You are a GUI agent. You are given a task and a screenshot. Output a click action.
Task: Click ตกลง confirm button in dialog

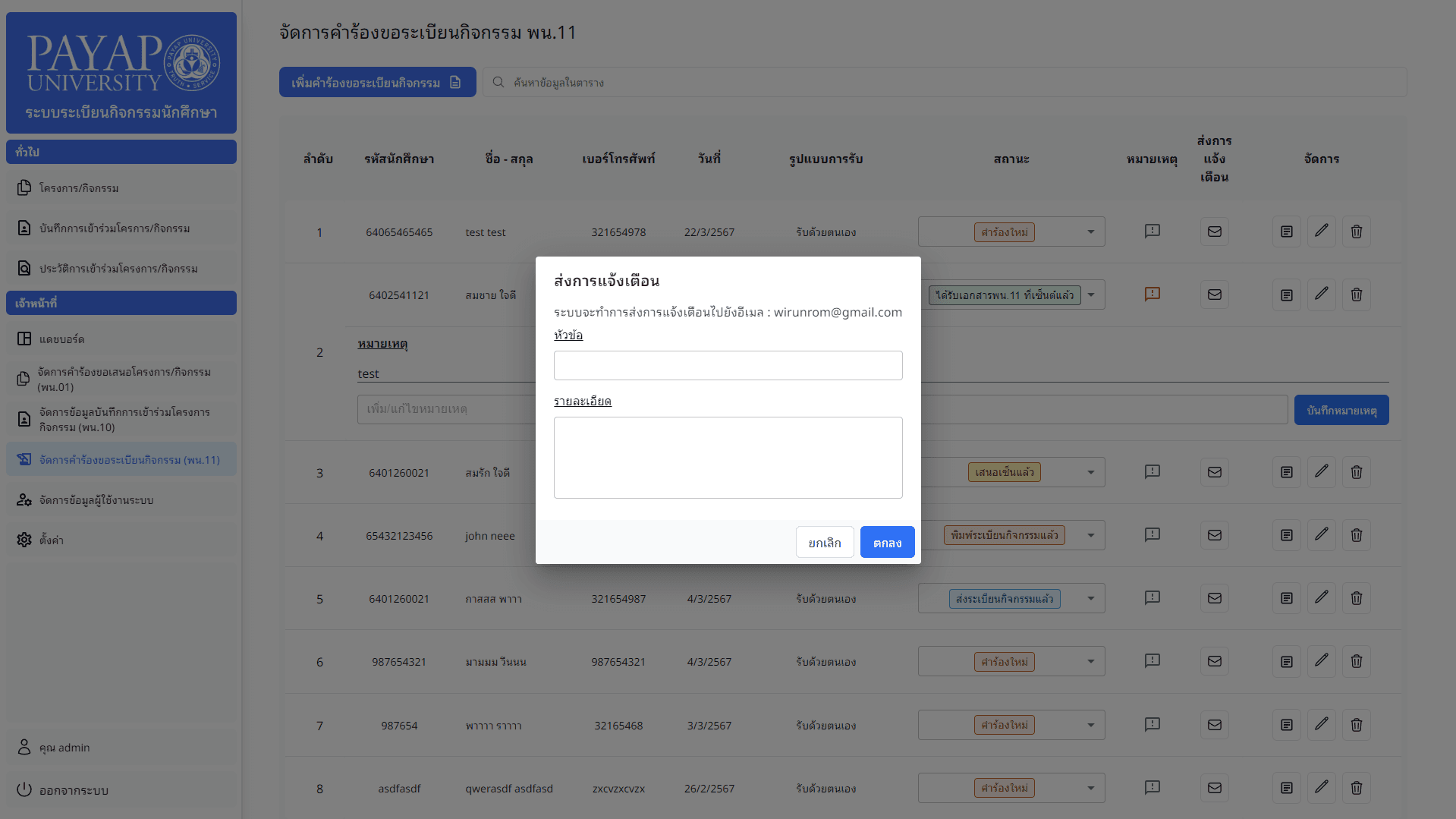[x=887, y=542]
